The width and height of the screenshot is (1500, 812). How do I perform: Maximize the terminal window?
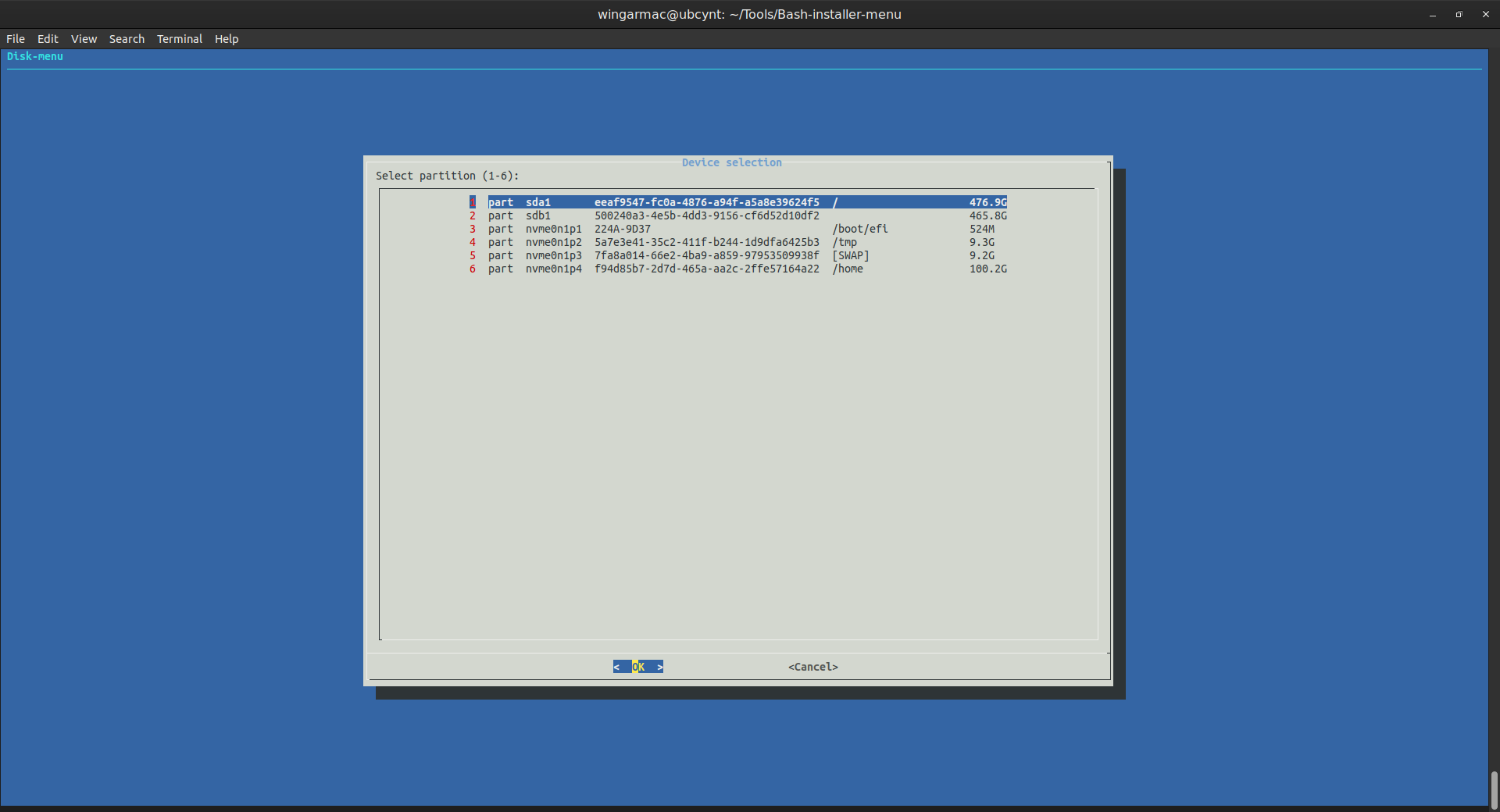coord(1459,15)
